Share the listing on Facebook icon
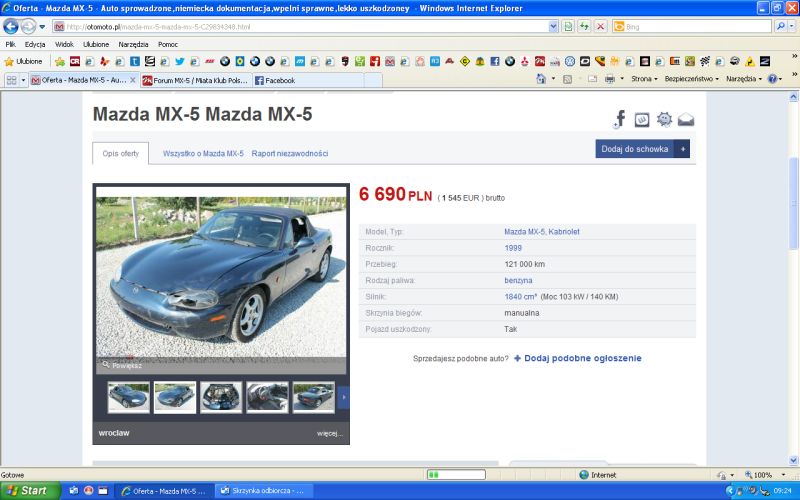The image size is (800, 500). tap(619, 119)
